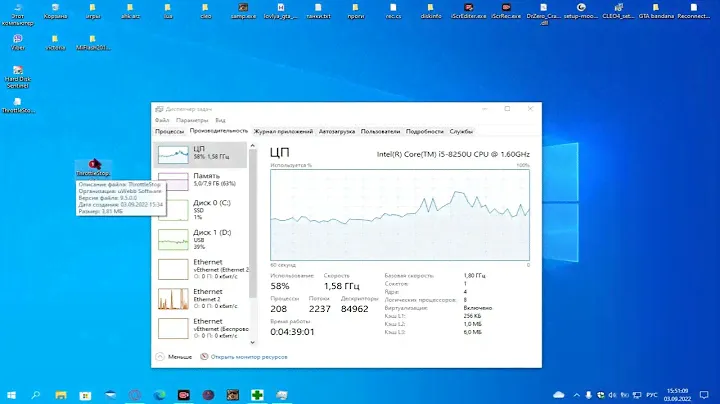Click the OneDrive cloud icon in system tray

pyautogui.click(x=559, y=394)
